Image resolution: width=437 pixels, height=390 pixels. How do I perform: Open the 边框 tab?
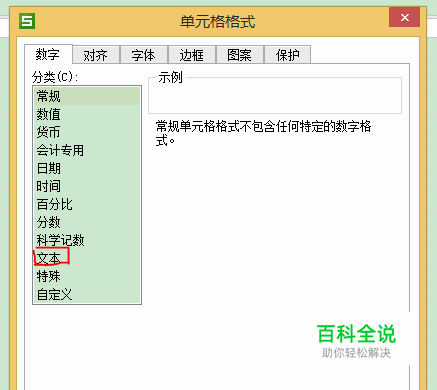pyautogui.click(x=192, y=55)
